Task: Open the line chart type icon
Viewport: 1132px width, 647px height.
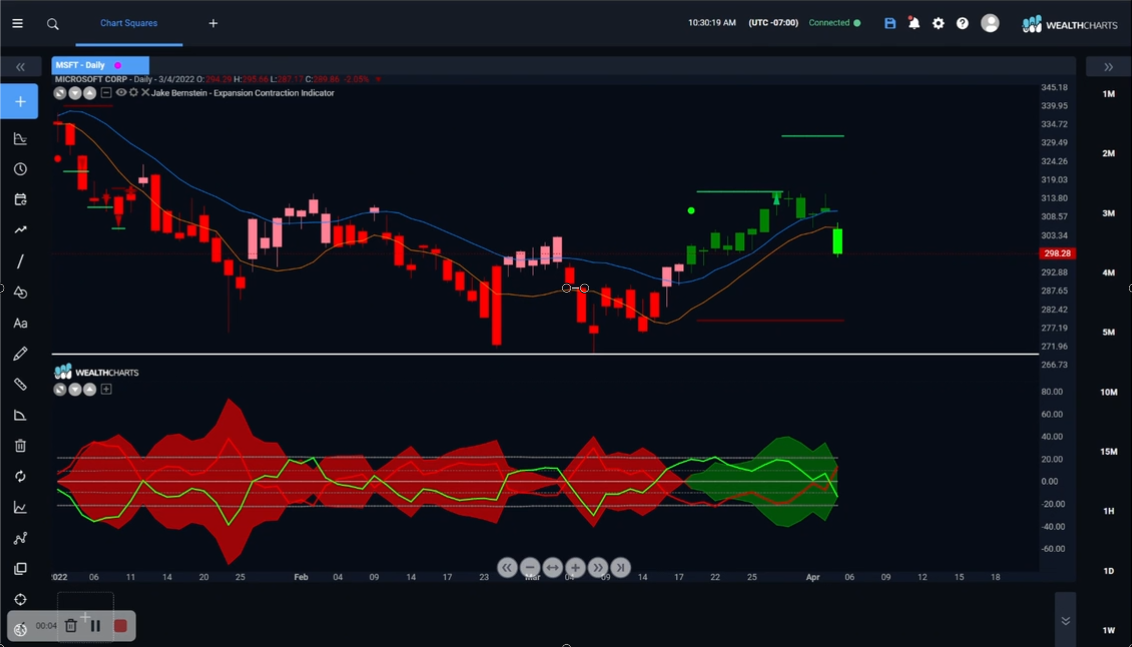Action: [x=20, y=508]
